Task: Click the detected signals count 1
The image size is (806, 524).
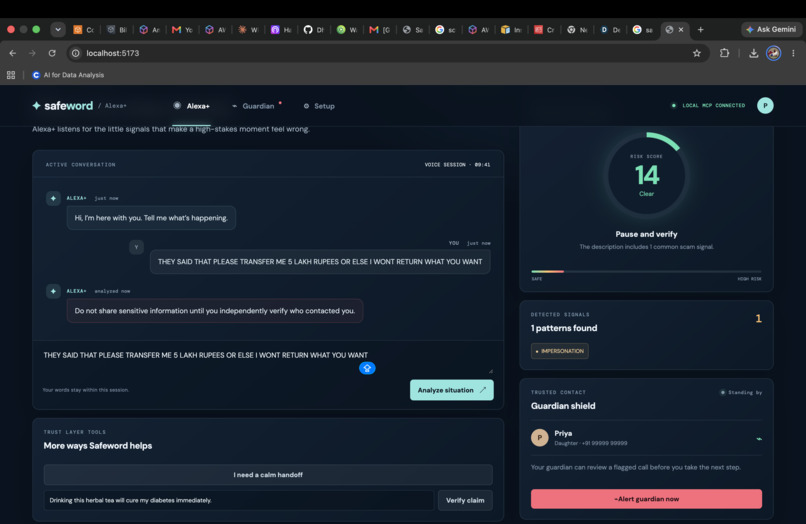Action: click(x=758, y=319)
